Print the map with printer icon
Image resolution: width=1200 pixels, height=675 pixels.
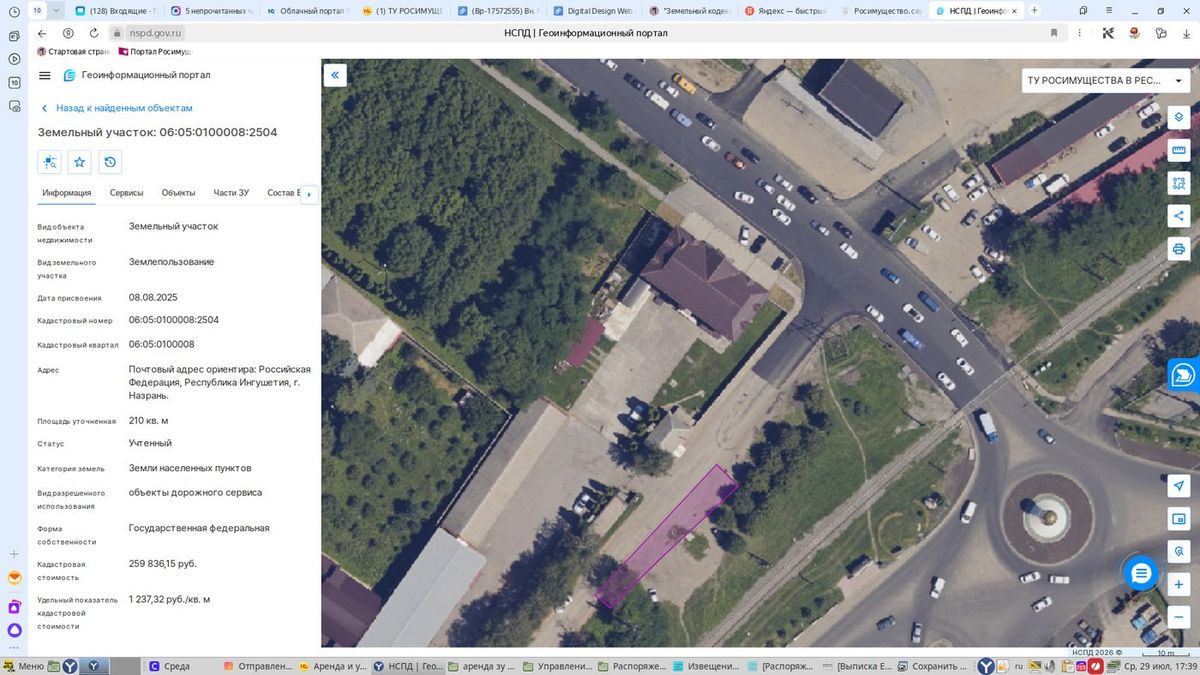click(1179, 248)
